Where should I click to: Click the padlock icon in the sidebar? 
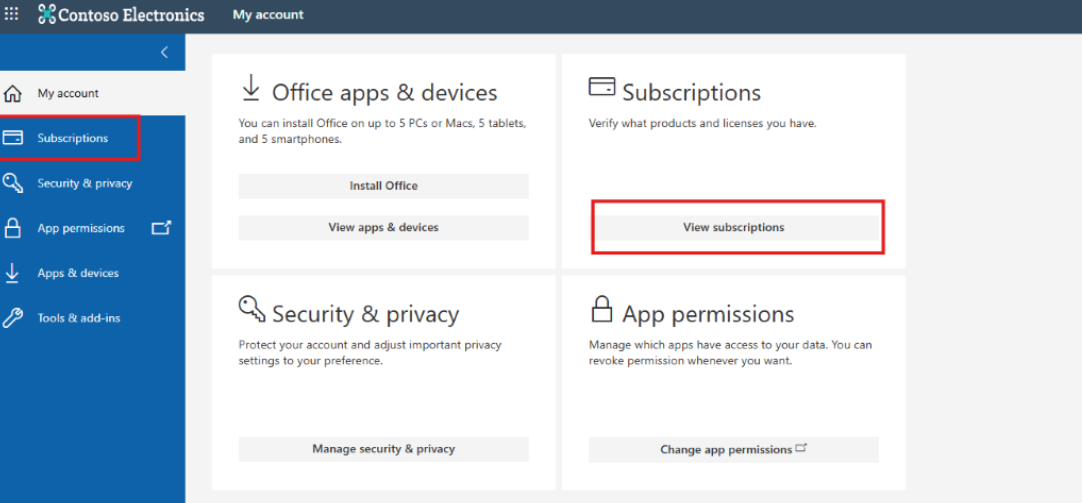(12, 228)
